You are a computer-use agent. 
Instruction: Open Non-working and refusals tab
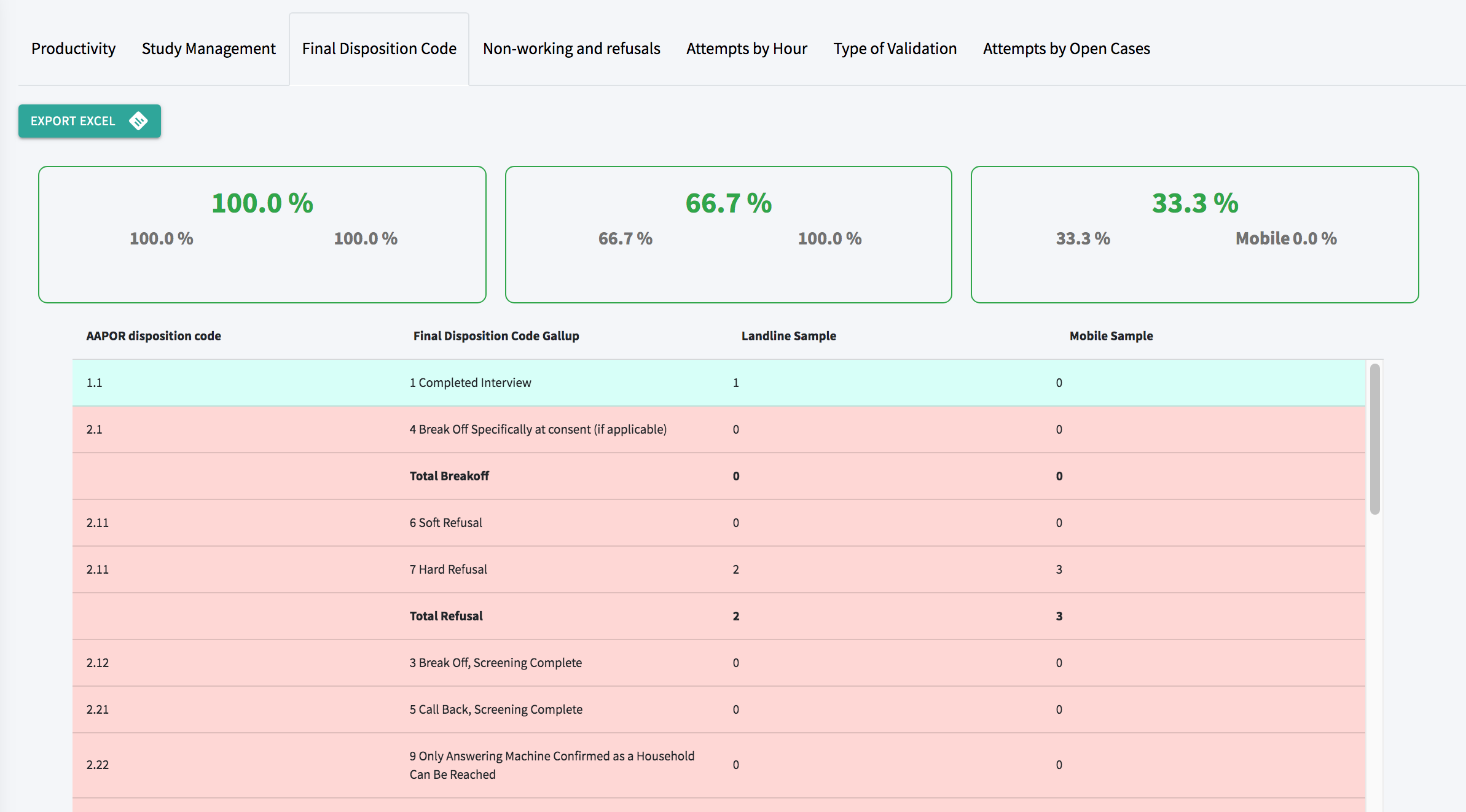[571, 49]
